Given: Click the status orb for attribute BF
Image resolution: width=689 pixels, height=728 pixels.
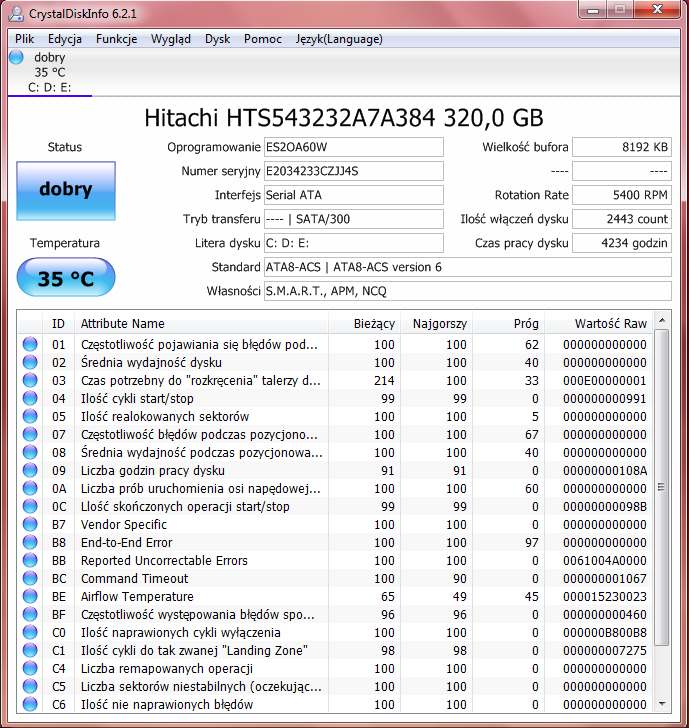Looking at the screenshot, I should click(30, 614).
